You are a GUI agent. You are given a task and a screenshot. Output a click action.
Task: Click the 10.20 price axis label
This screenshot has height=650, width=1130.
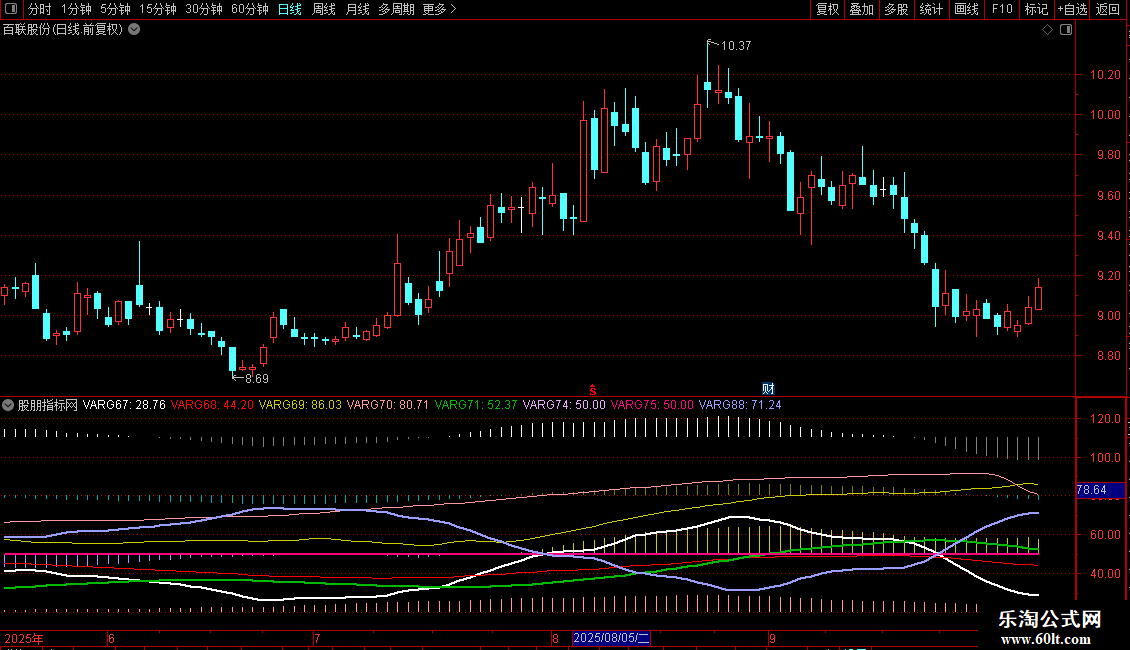[1105, 75]
